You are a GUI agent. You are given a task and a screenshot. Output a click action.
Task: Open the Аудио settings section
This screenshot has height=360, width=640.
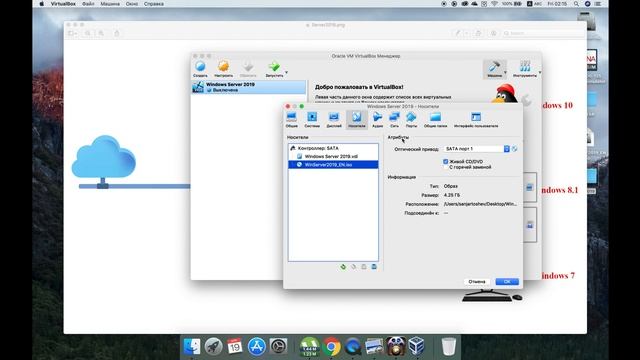pos(378,120)
